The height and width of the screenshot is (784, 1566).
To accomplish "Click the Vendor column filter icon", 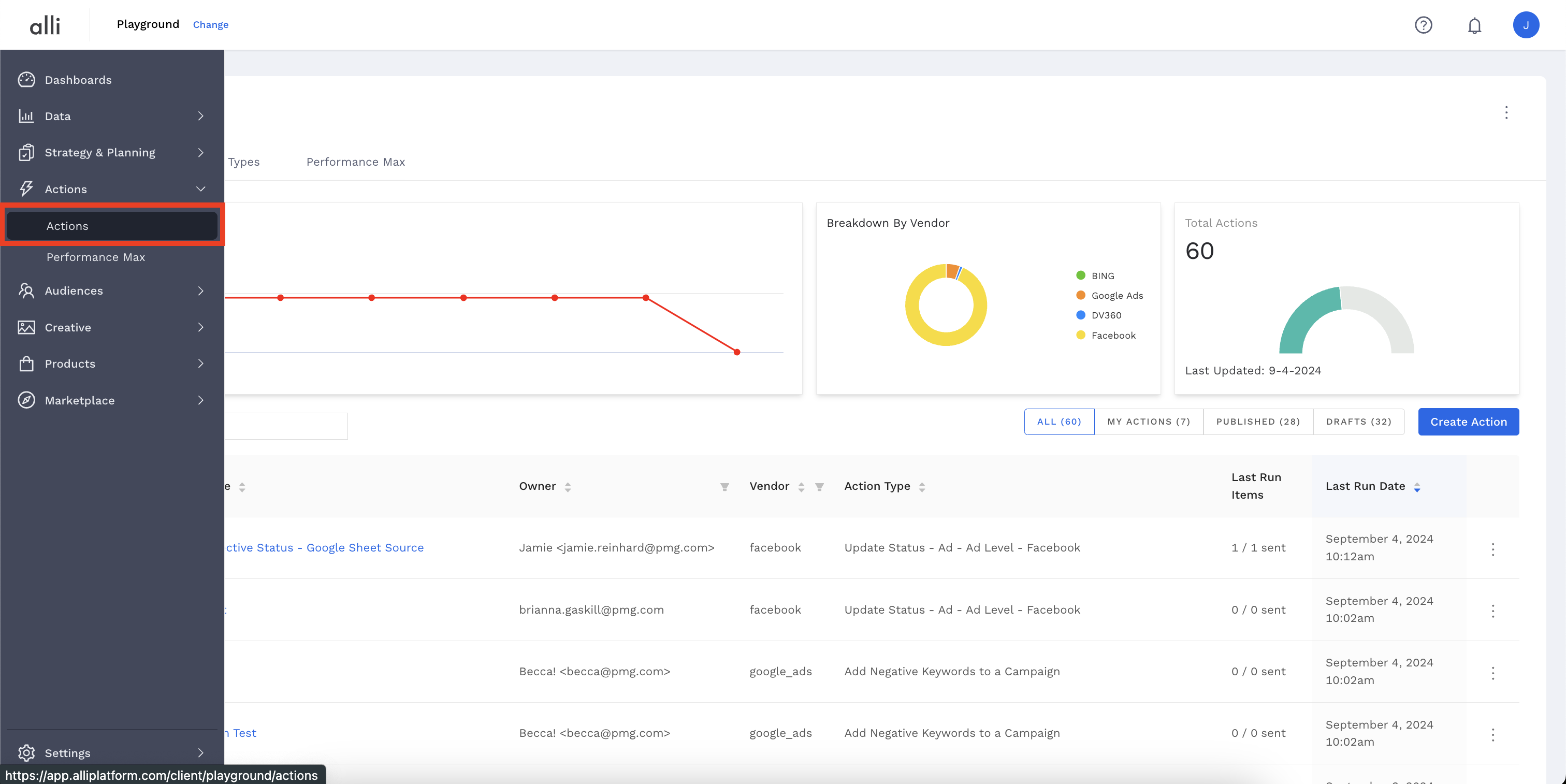I will [x=819, y=487].
